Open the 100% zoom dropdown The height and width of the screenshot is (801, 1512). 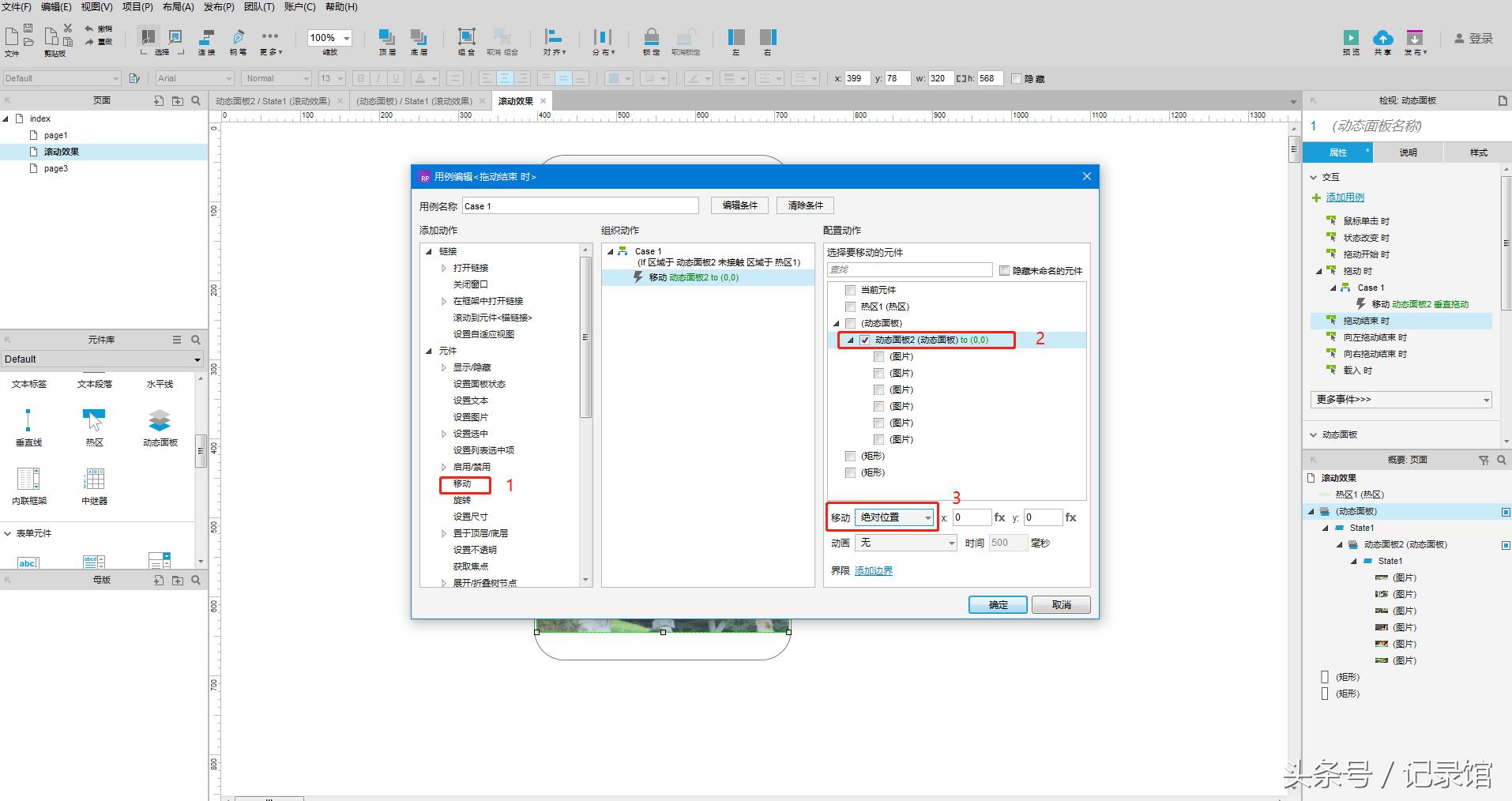[x=329, y=37]
